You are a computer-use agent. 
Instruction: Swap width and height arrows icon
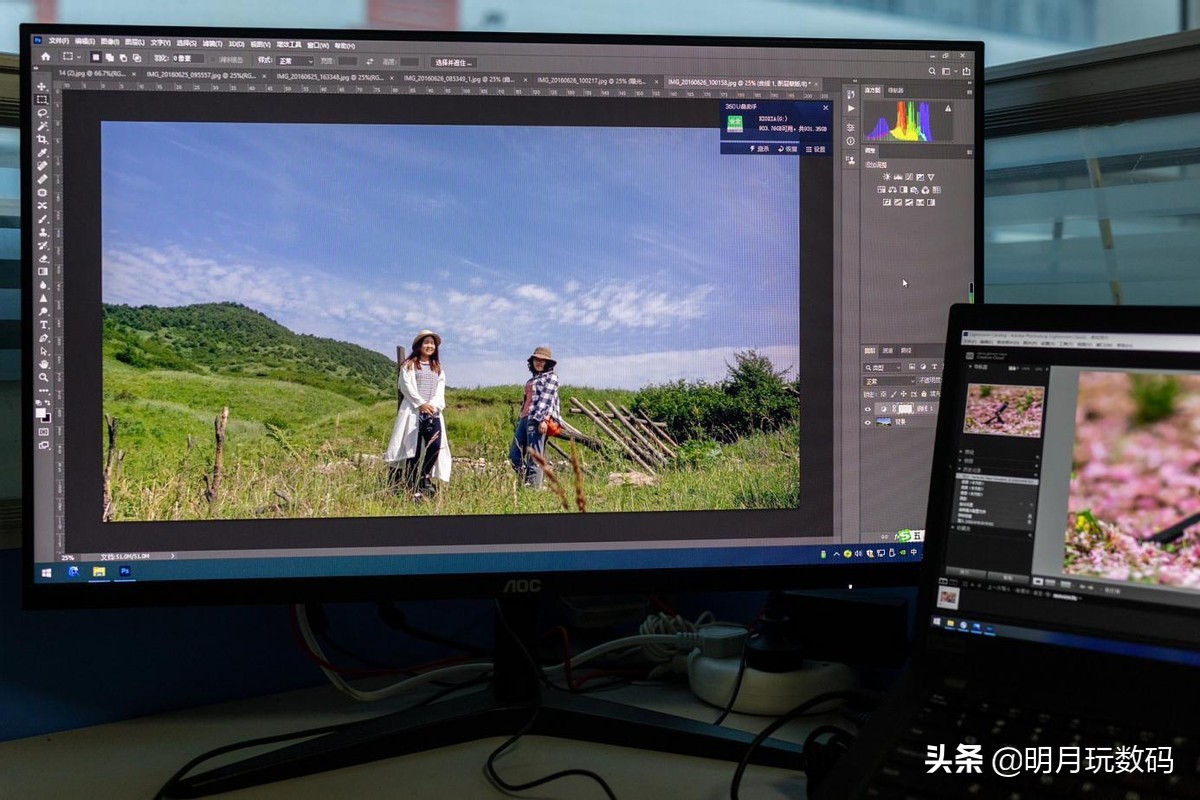tap(370, 60)
